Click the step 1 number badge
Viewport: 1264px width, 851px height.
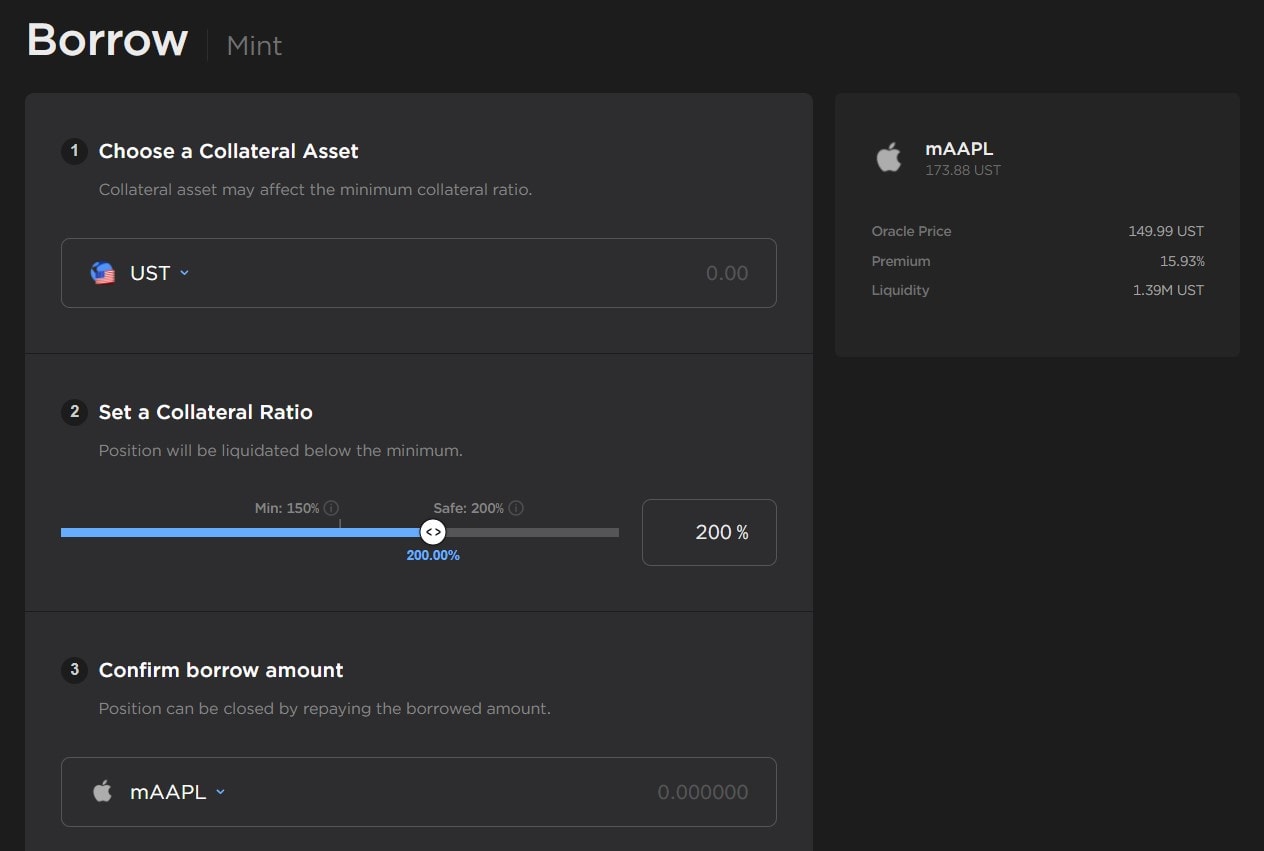(74, 151)
